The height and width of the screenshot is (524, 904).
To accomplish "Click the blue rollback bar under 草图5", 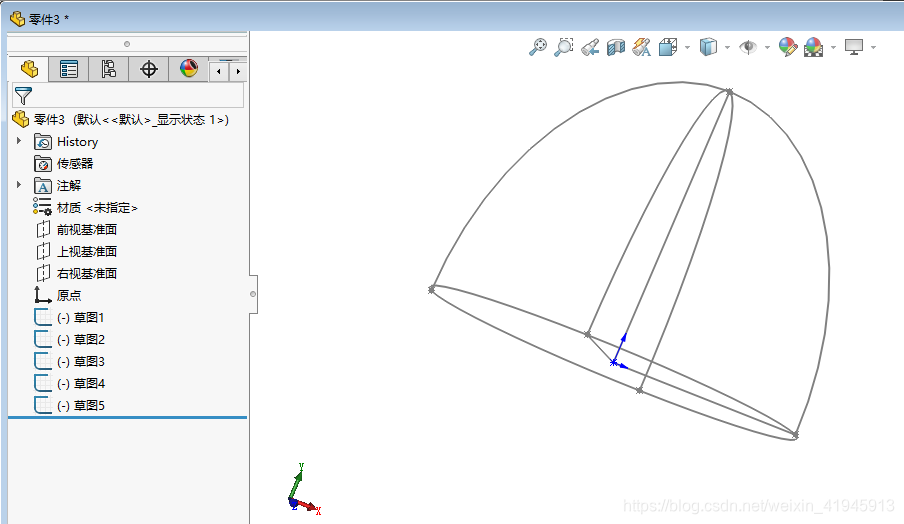I will pyautogui.click(x=127, y=417).
